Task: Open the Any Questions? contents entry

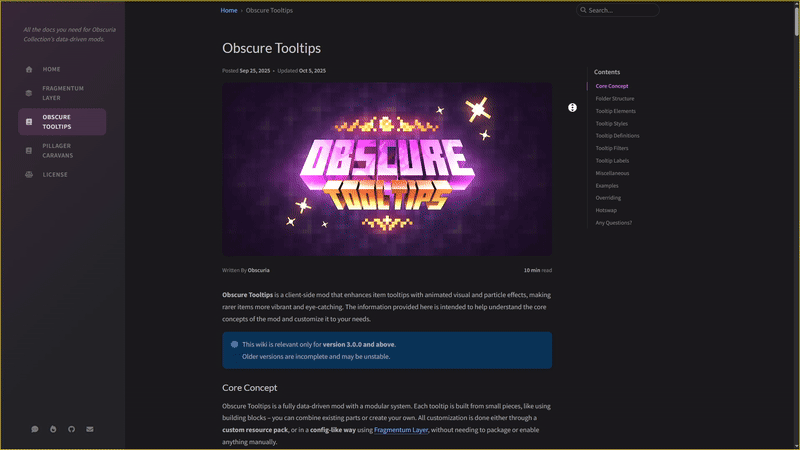Action: (x=613, y=223)
